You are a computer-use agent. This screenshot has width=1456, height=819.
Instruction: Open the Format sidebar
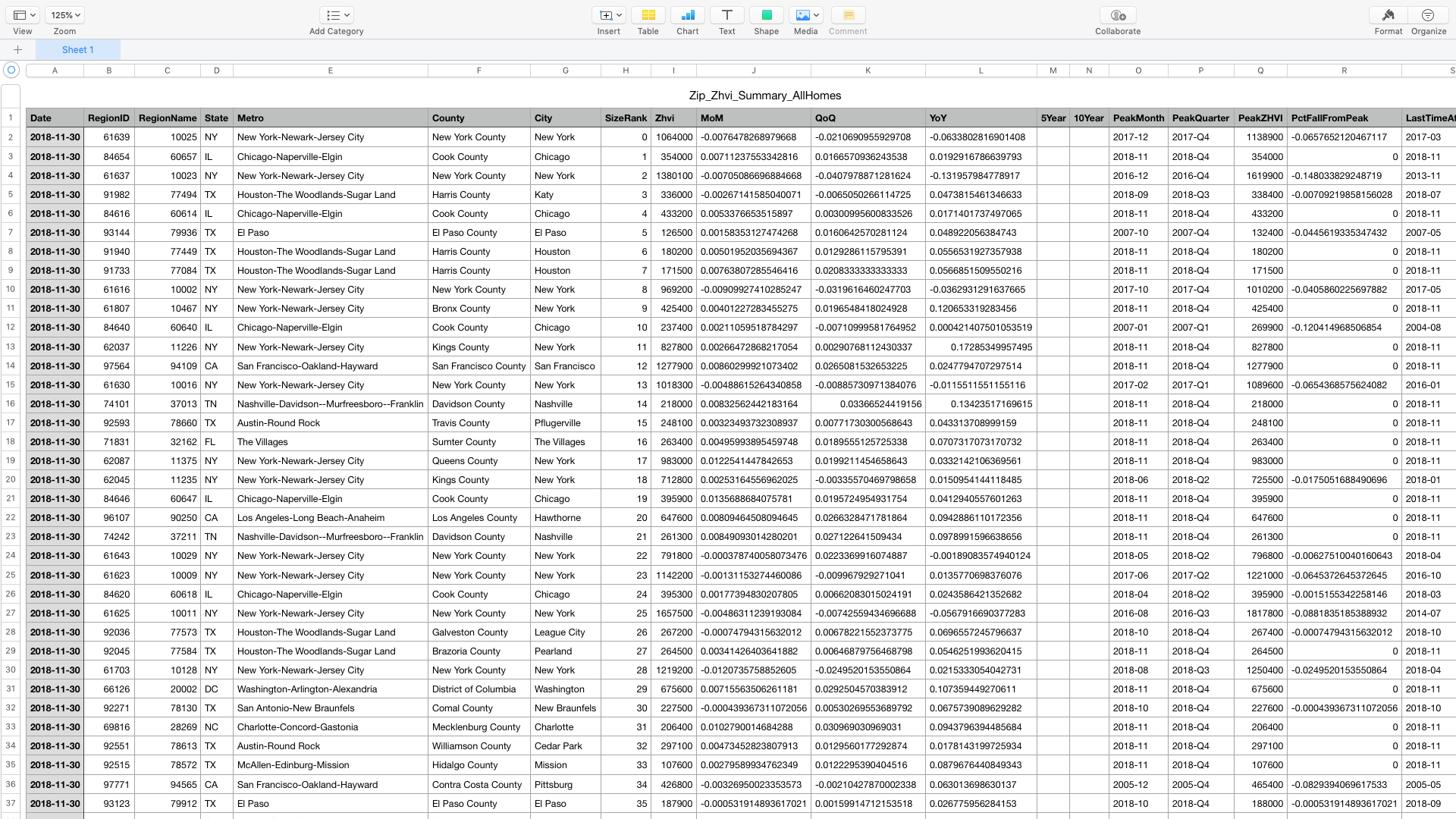[1388, 15]
